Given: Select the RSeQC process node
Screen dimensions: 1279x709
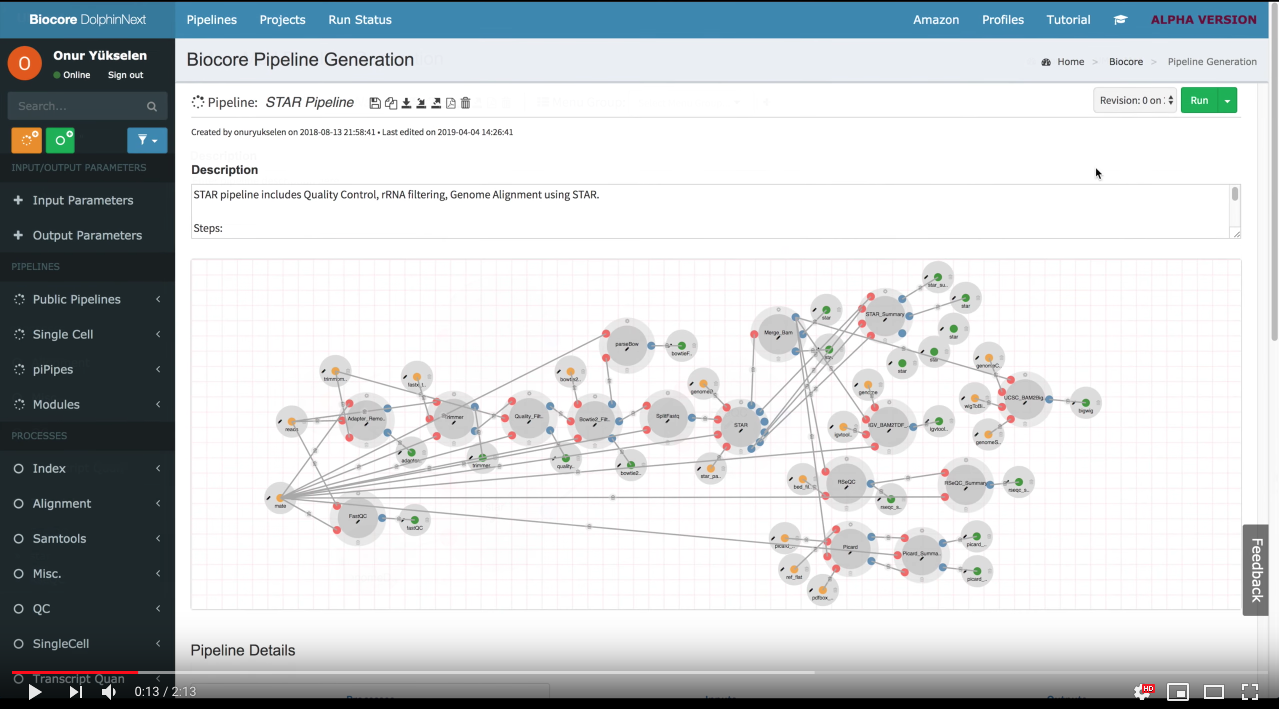Looking at the screenshot, I should 847,483.
